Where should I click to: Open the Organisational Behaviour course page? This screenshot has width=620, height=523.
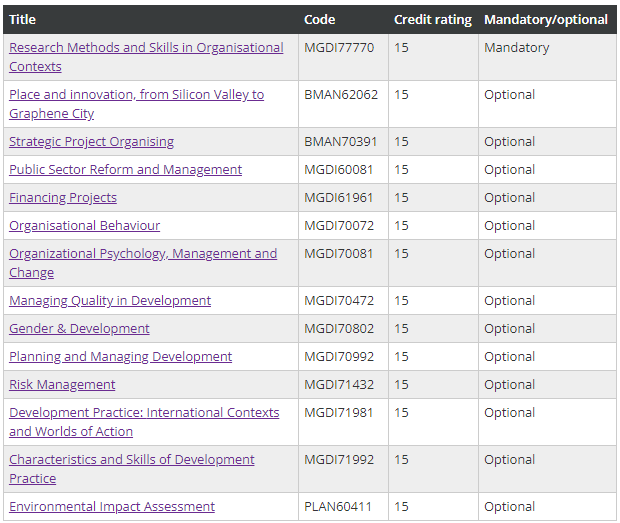pyautogui.click(x=85, y=225)
